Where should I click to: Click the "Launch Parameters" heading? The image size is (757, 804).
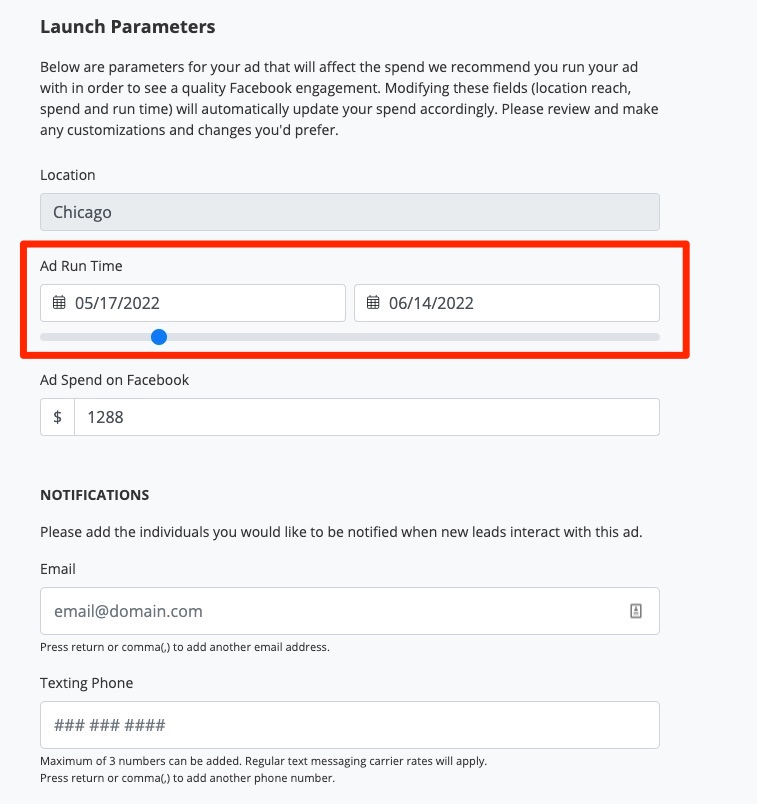(x=127, y=26)
